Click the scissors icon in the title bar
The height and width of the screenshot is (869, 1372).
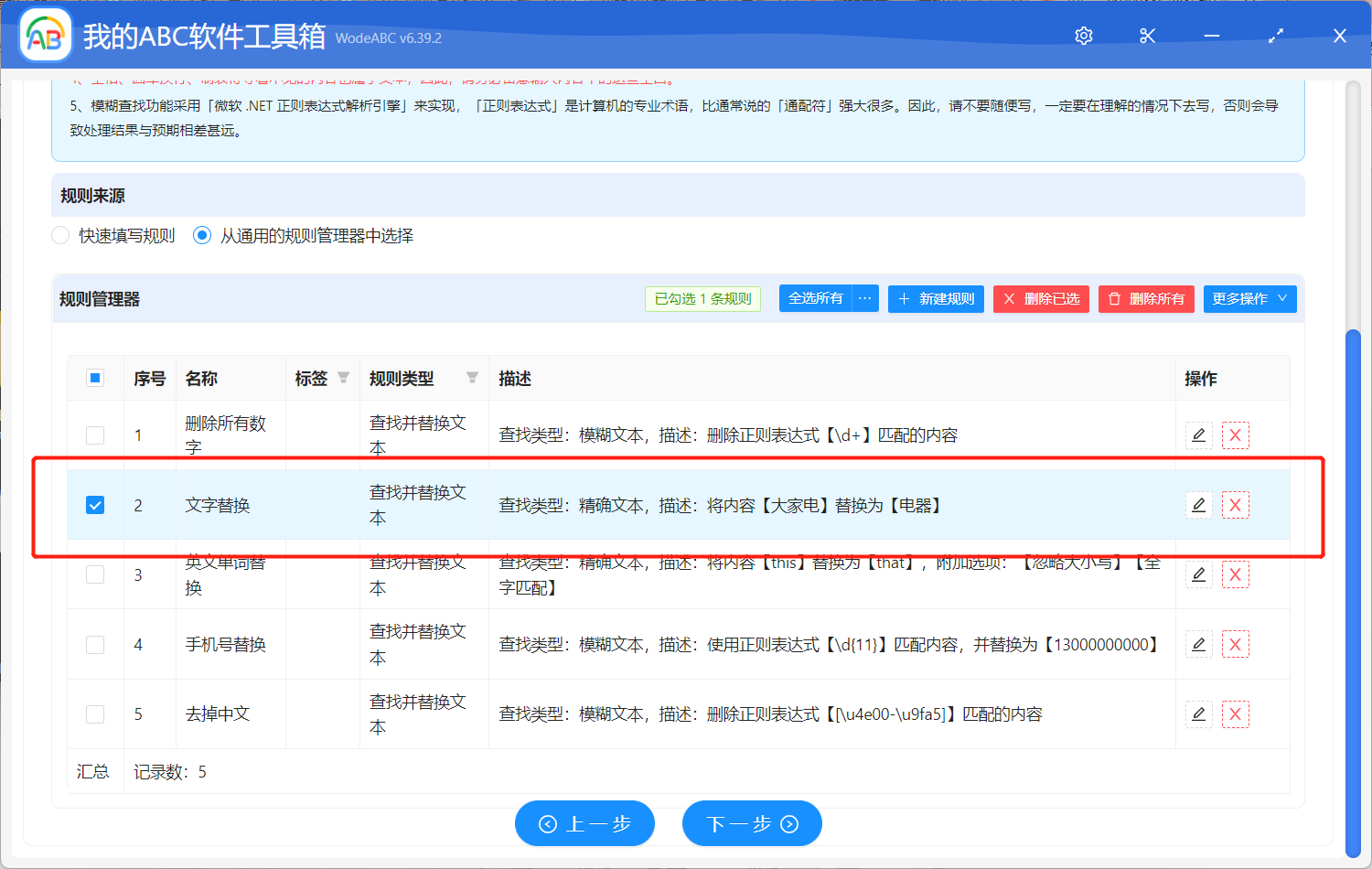click(x=1147, y=36)
